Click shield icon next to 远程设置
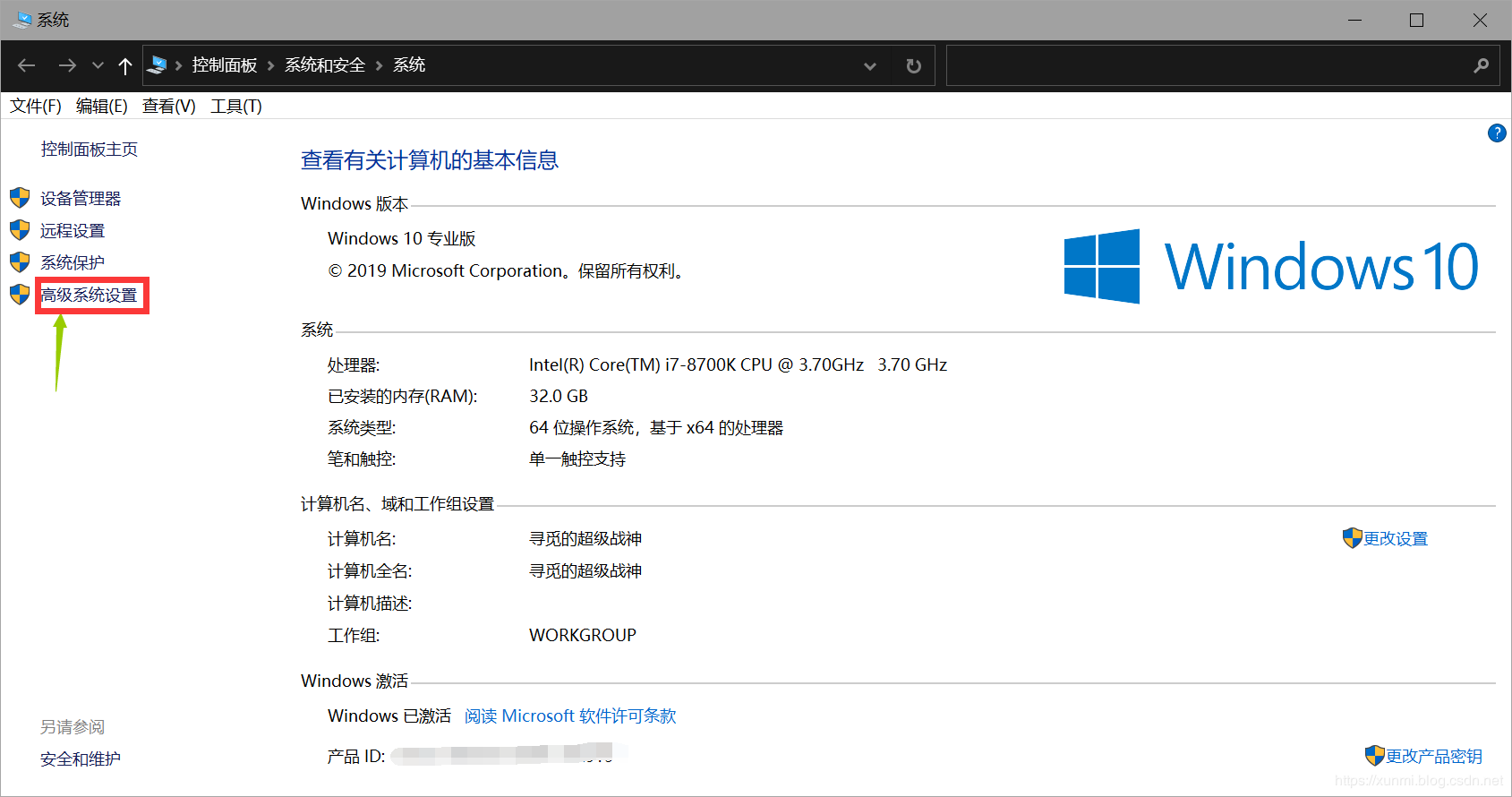The width and height of the screenshot is (1512, 797). [20, 230]
